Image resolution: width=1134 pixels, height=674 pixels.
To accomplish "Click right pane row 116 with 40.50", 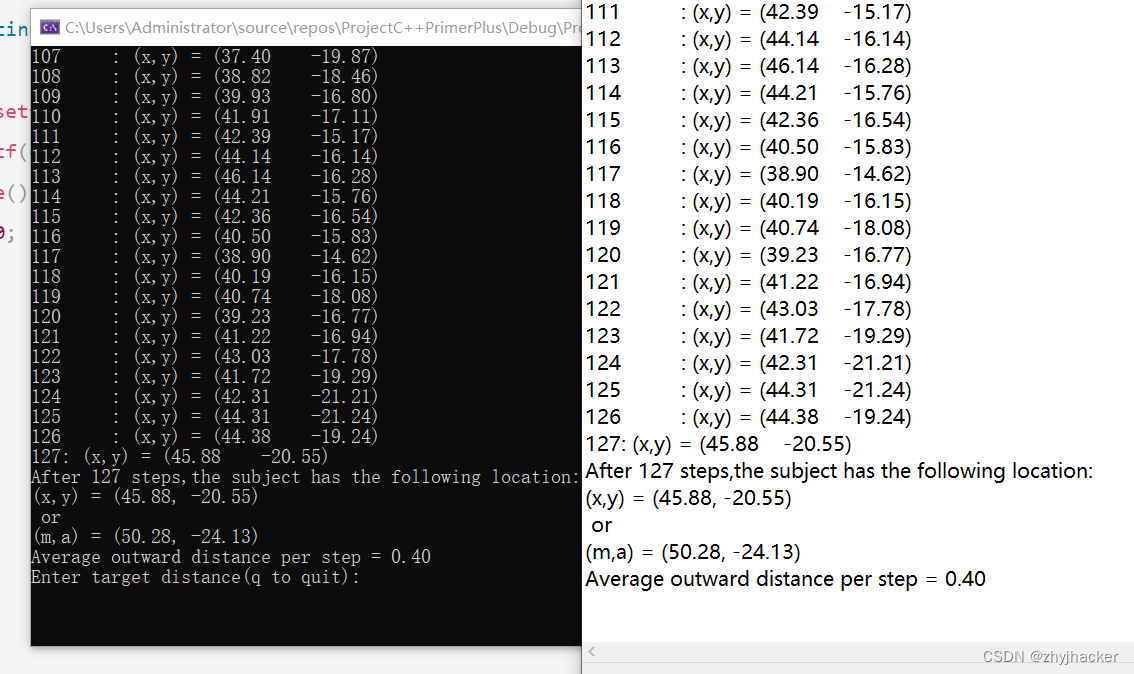I will coord(749,147).
